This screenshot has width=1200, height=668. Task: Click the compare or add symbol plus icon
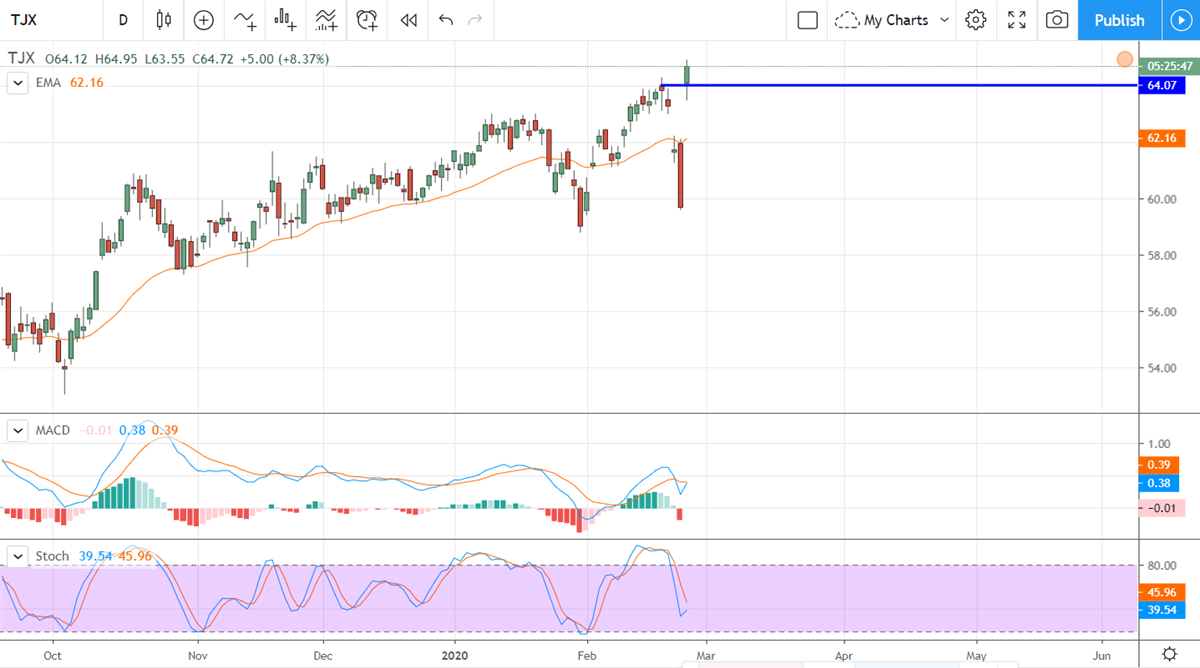[204, 20]
